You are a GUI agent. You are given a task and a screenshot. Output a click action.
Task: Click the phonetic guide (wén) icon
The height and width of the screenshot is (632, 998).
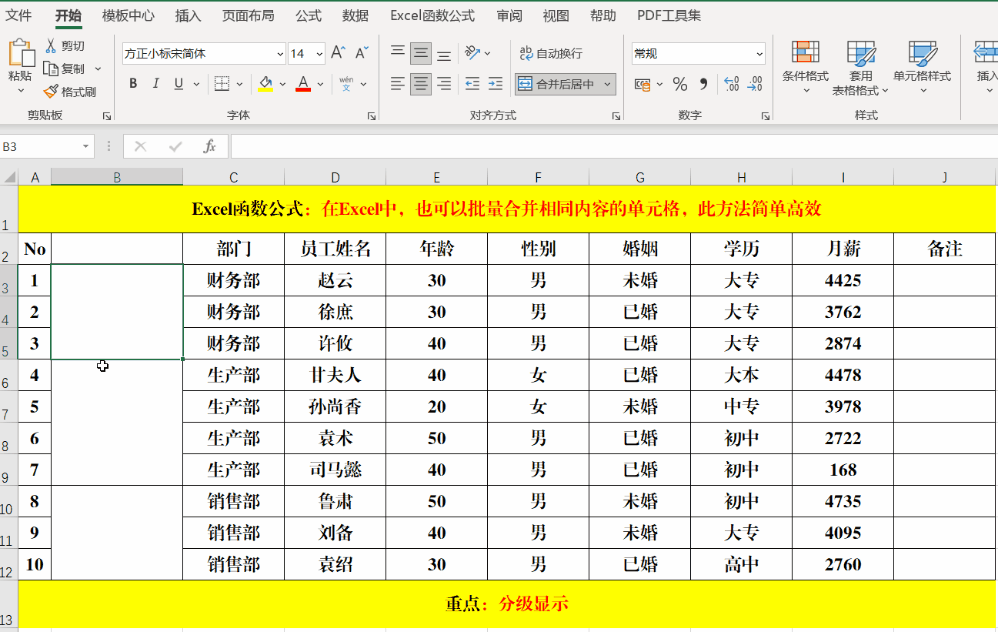[346, 83]
